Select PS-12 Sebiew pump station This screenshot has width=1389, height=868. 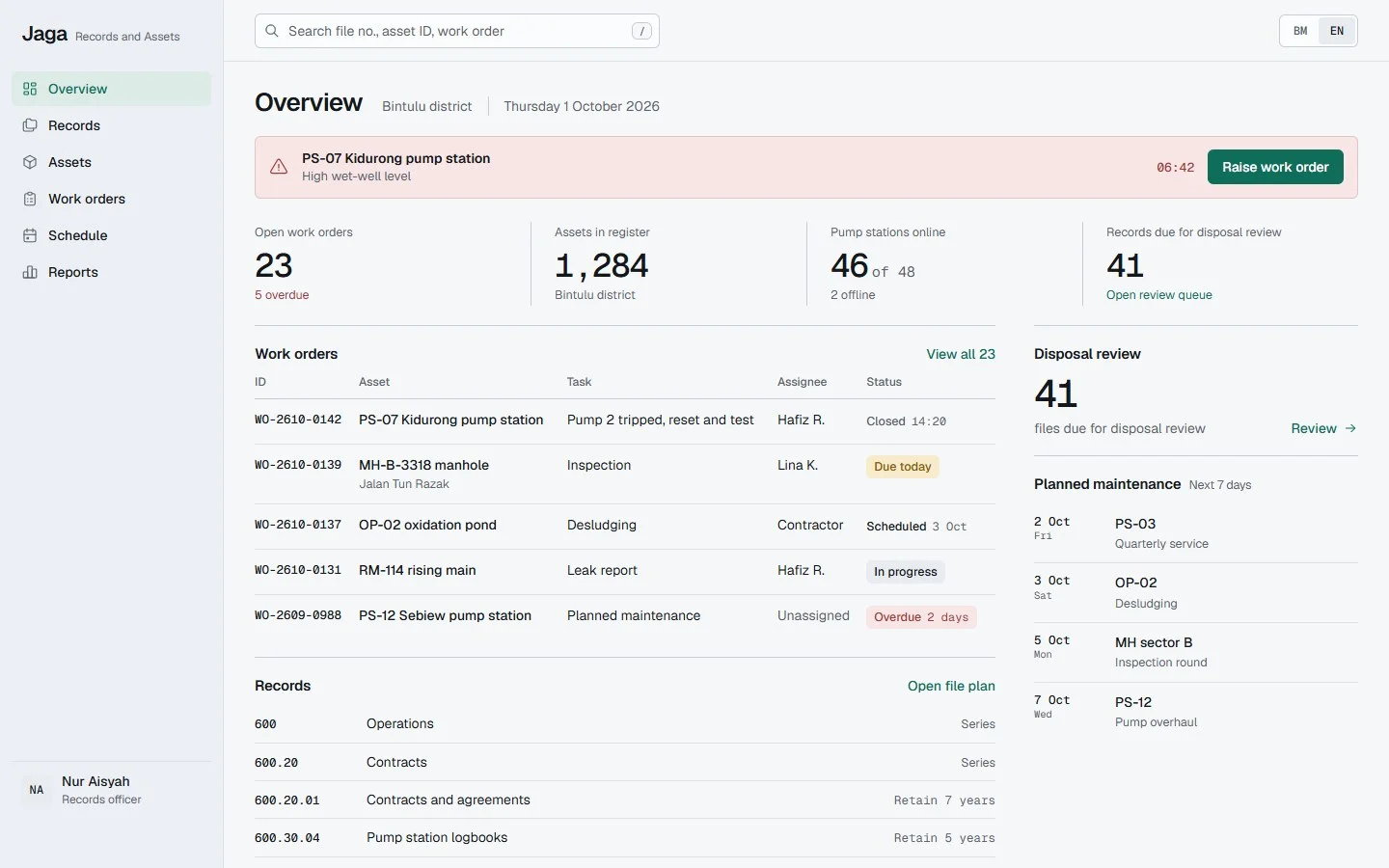pos(445,616)
